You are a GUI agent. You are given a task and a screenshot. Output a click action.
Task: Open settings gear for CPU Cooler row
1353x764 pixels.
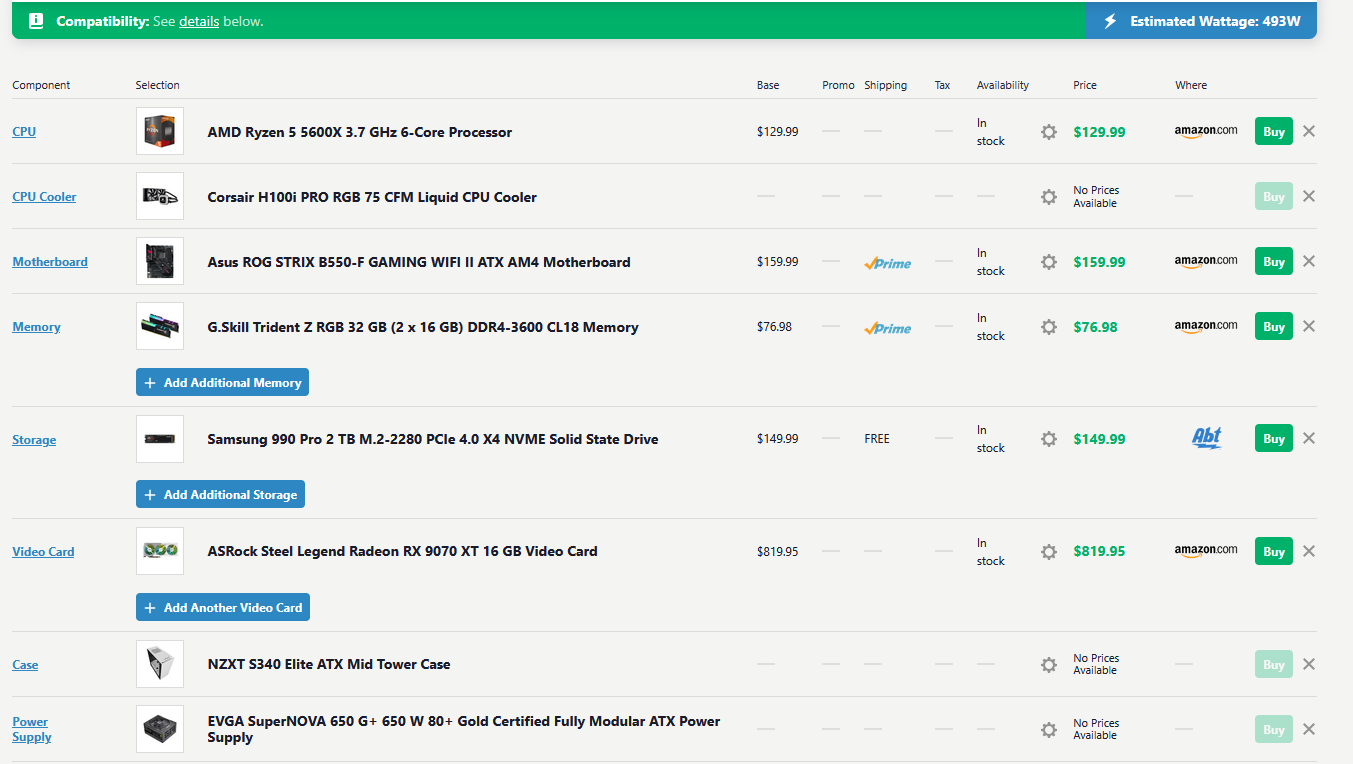(x=1049, y=197)
